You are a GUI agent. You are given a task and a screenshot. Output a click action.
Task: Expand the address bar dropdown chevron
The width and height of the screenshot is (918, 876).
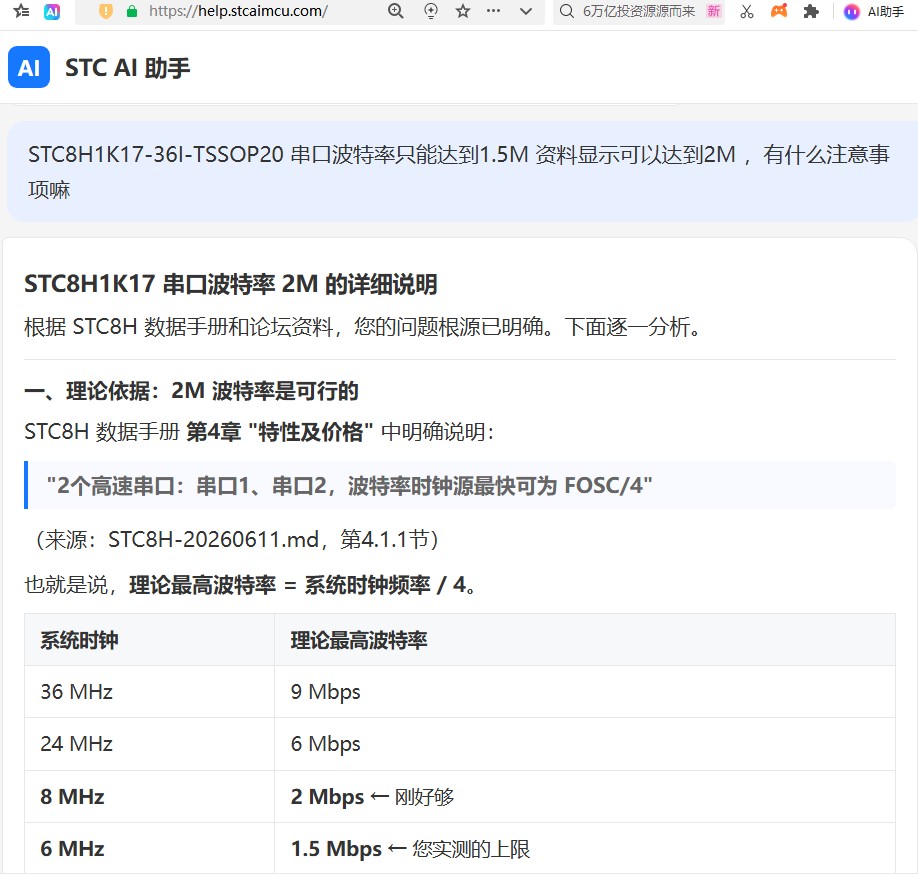pyautogui.click(x=526, y=11)
